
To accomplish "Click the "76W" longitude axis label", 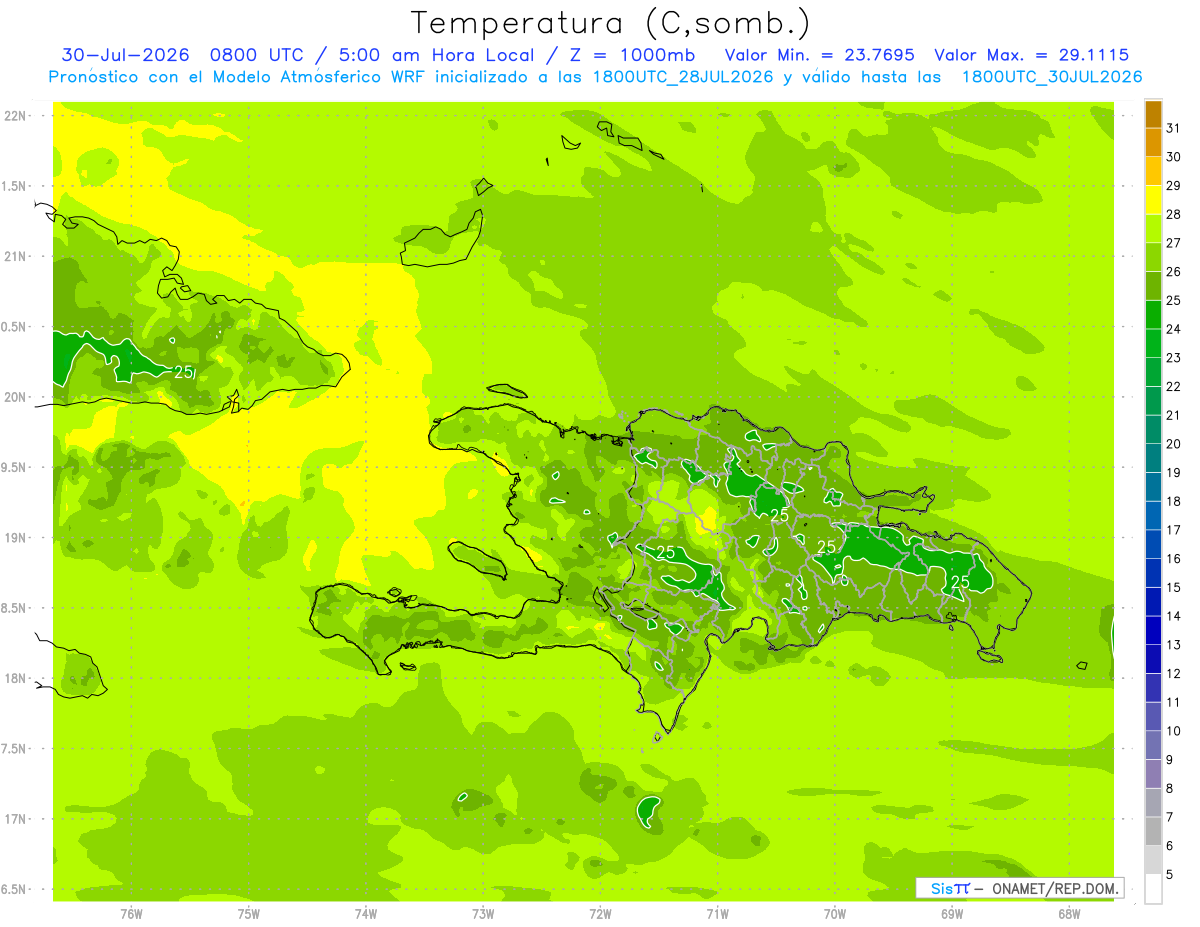I will click(x=131, y=913).
